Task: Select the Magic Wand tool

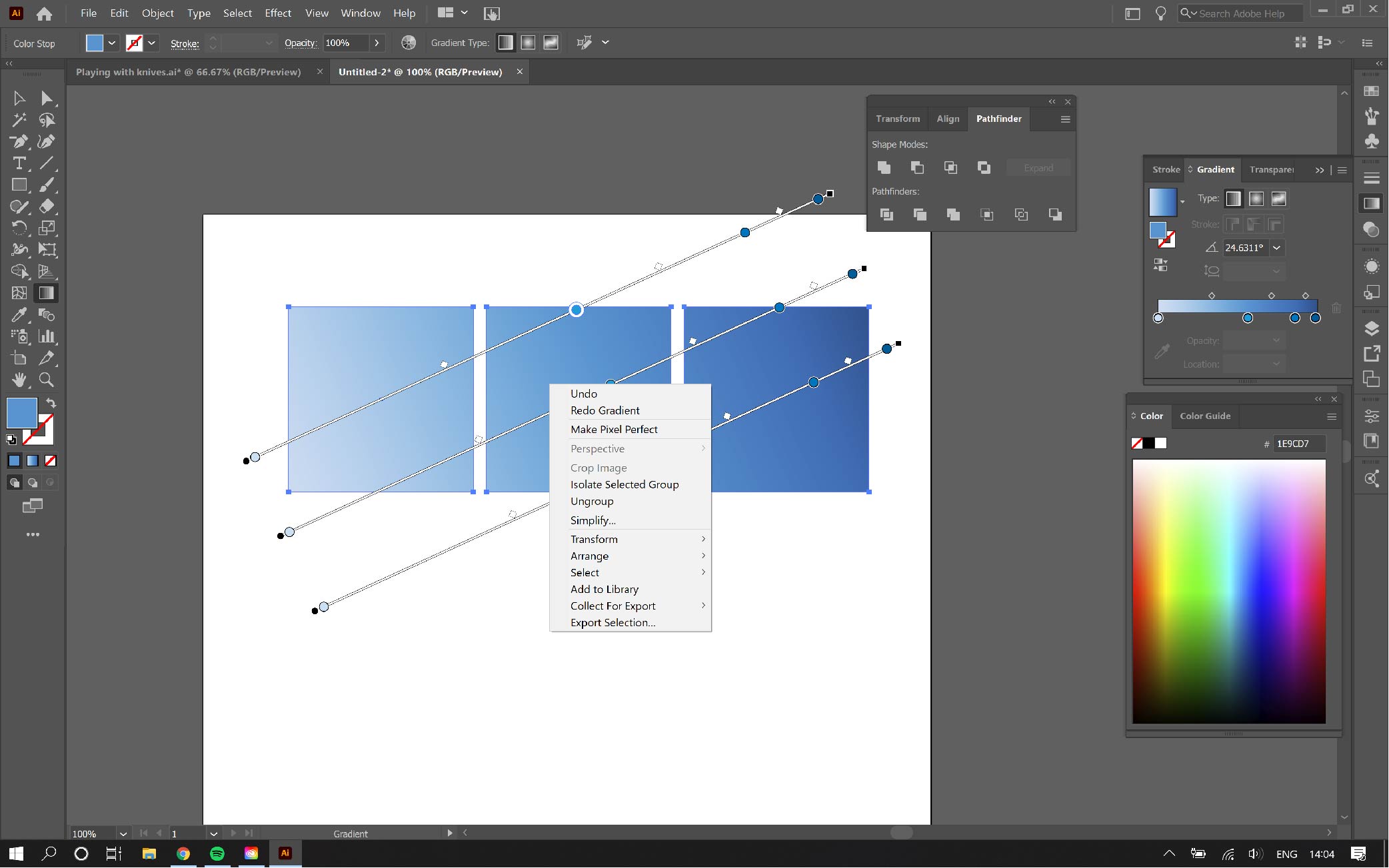Action: point(19,120)
